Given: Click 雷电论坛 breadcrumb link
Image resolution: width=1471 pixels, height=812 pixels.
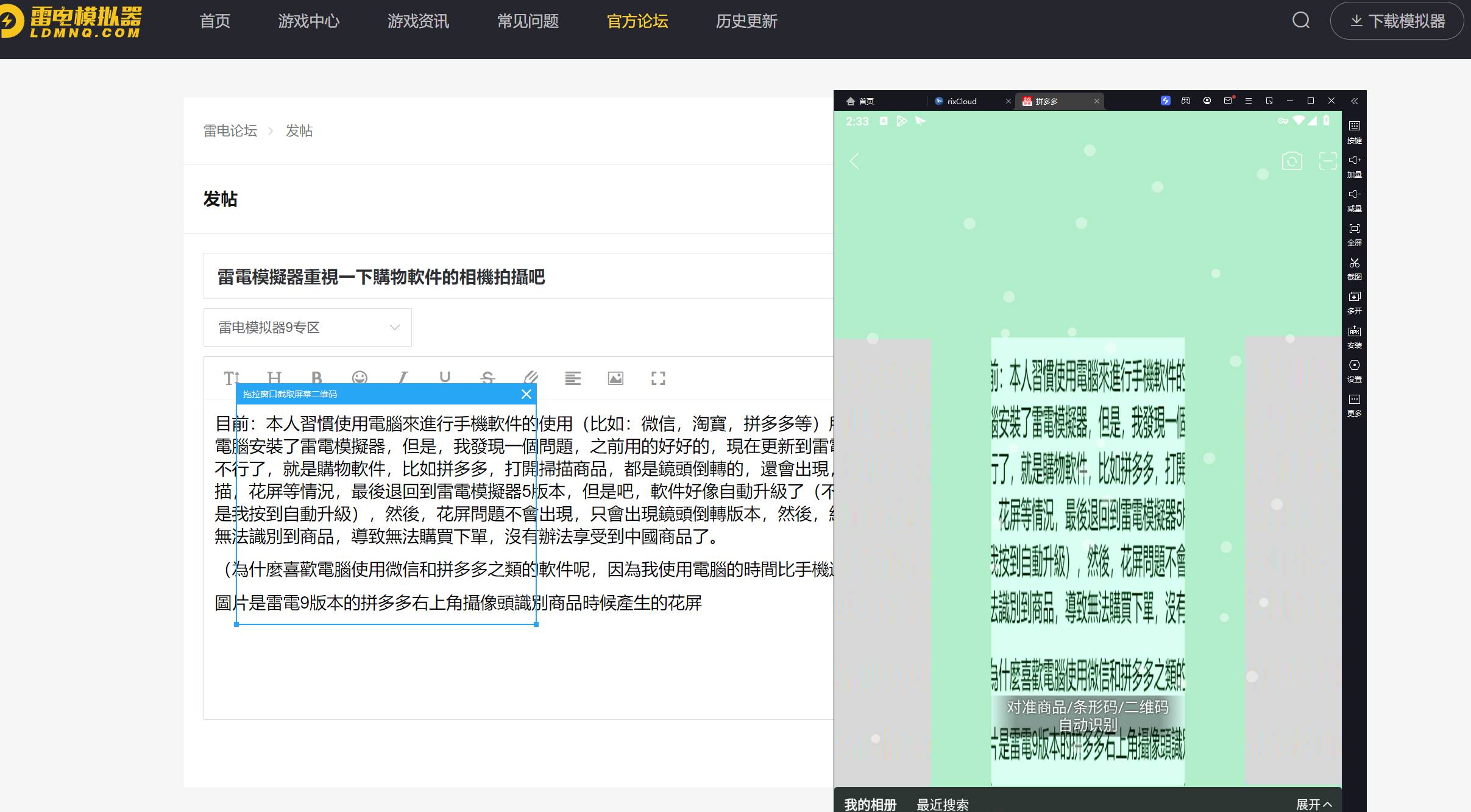Looking at the screenshot, I should pos(230,131).
